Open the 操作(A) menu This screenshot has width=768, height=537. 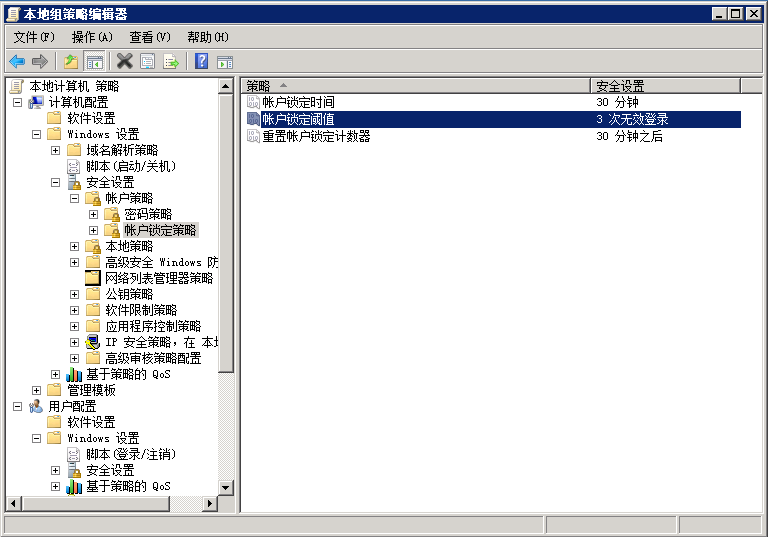click(92, 37)
